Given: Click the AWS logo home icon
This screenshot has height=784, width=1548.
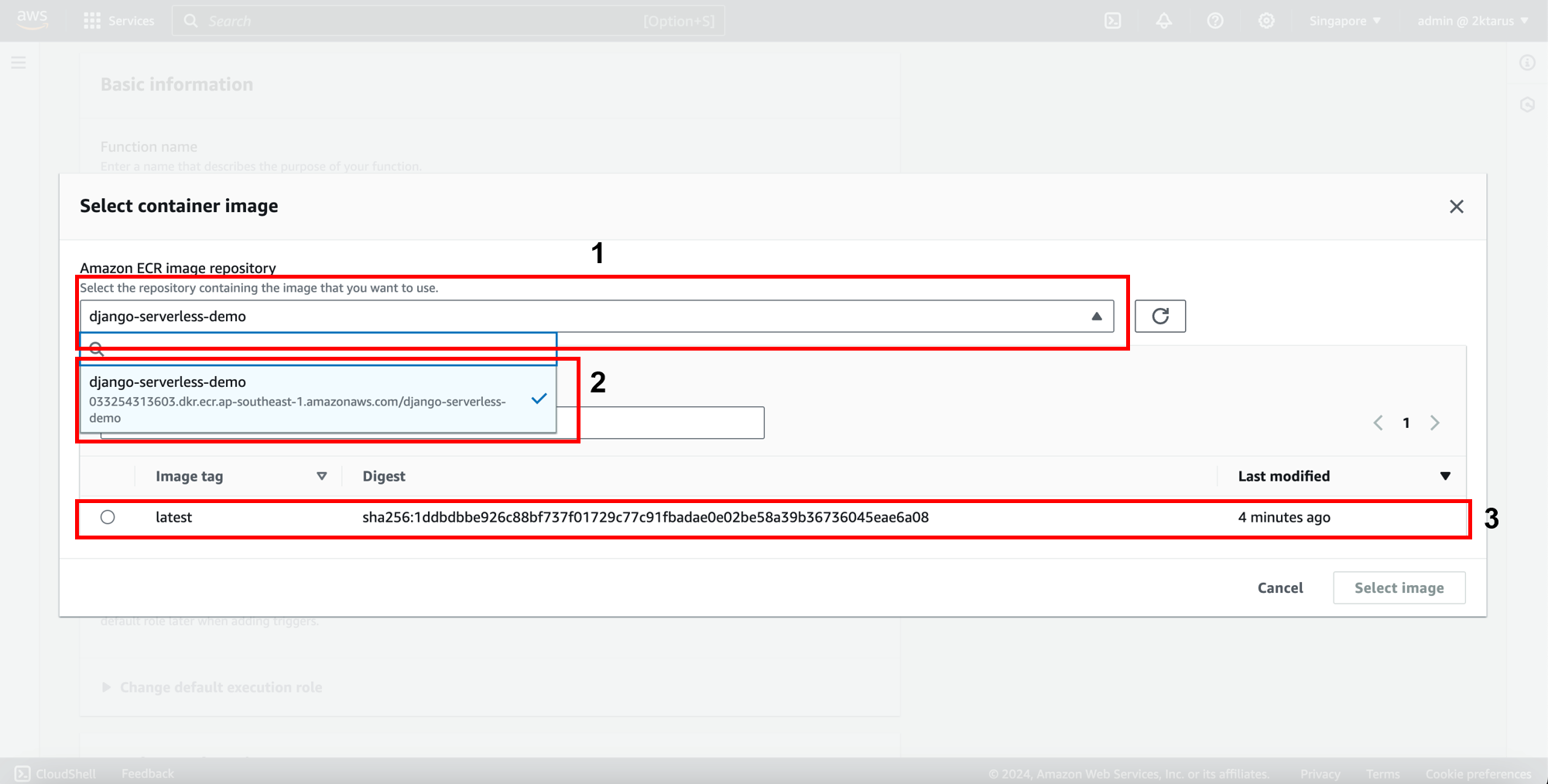Looking at the screenshot, I should (x=32, y=20).
